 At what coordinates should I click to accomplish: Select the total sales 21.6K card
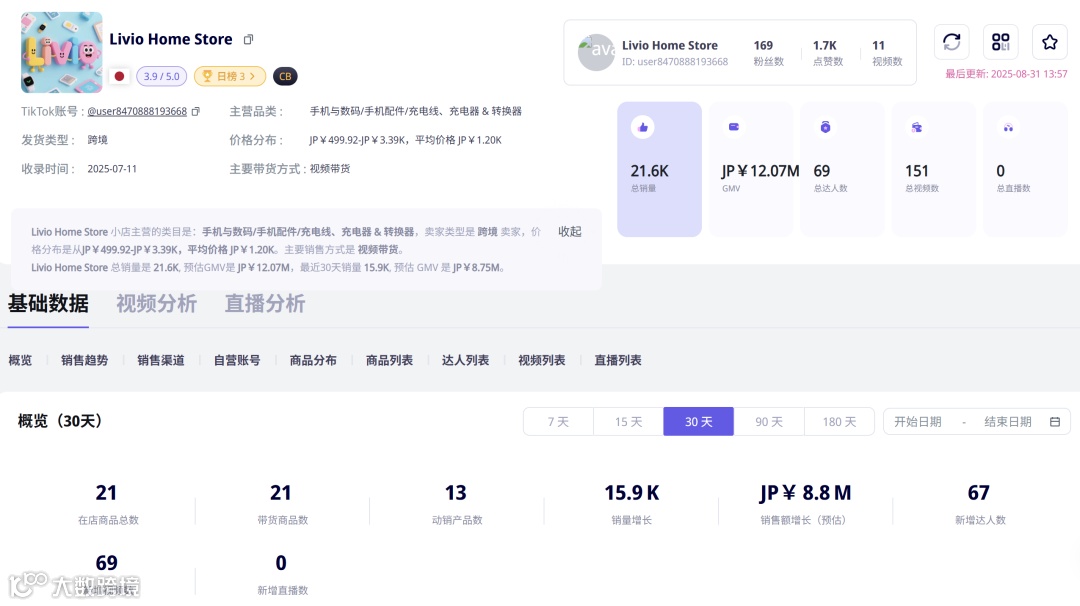pos(659,169)
